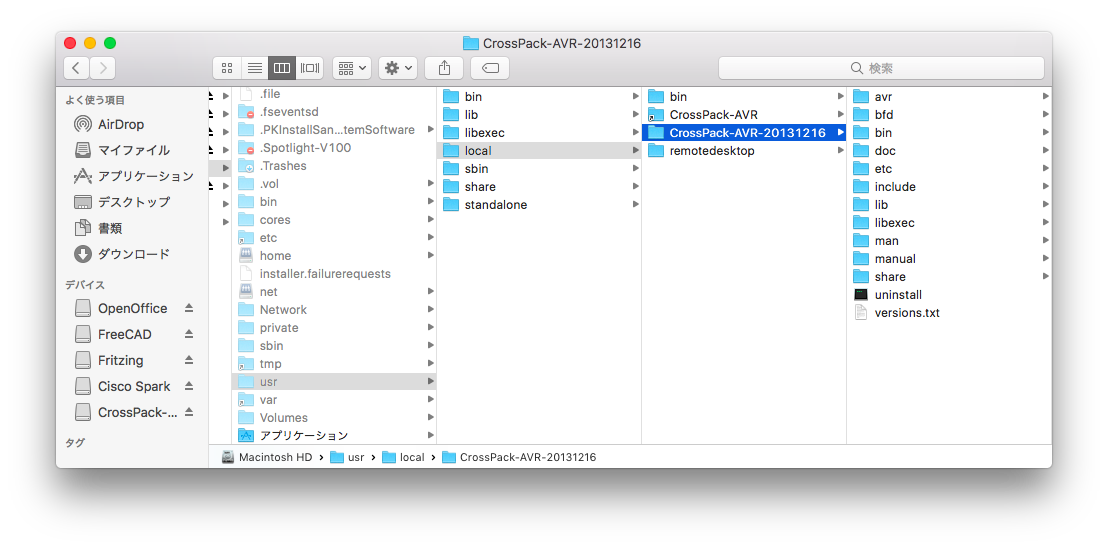The image size is (1108, 548).
Task: Select the .Trashes folder
Action: [334, 166]
